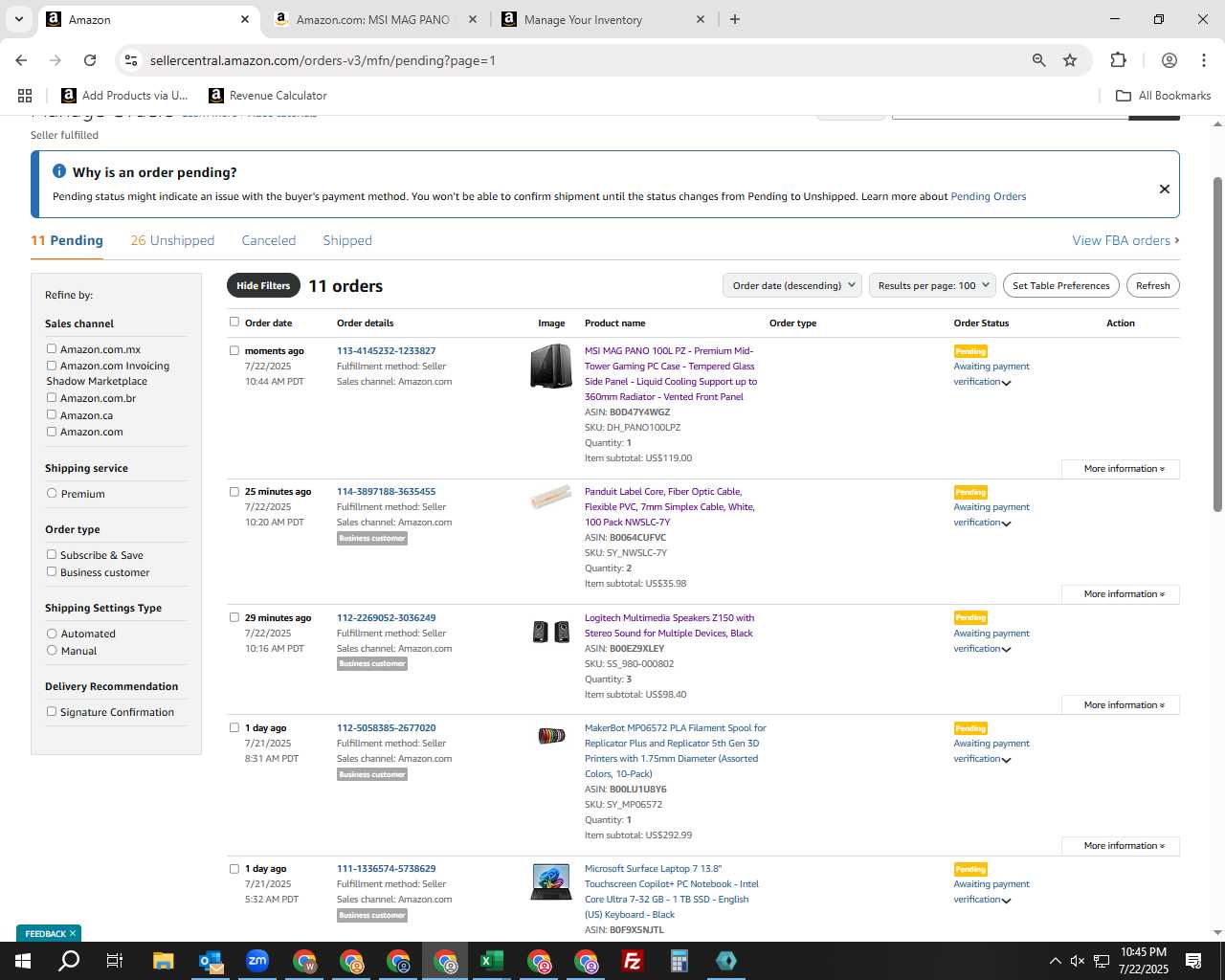Image resolution: width=1225 pixels, height=980 pixels.
Task: Click the MSI PC case product thumbnail
Action: (551, 366)
